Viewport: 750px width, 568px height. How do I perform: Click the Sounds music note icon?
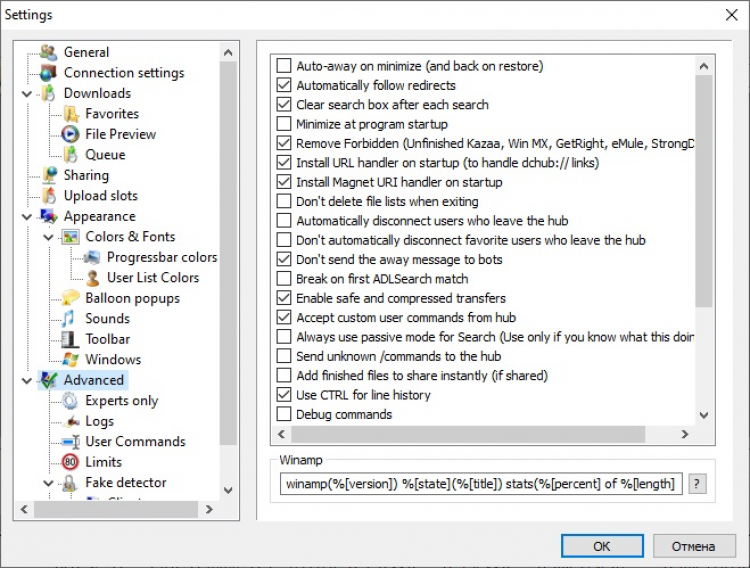[70, 318]
